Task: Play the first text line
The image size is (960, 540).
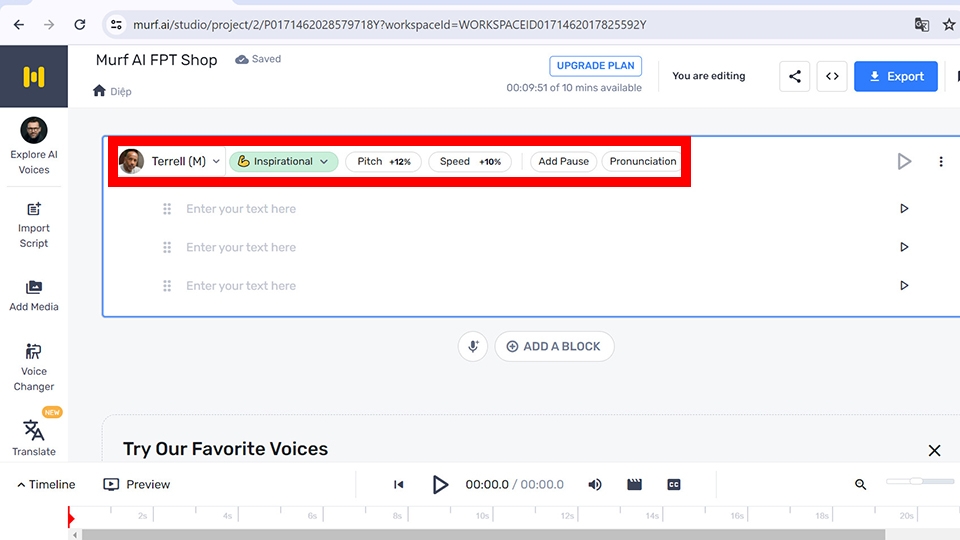Action: pyautogui.click(x=904, y=209)
